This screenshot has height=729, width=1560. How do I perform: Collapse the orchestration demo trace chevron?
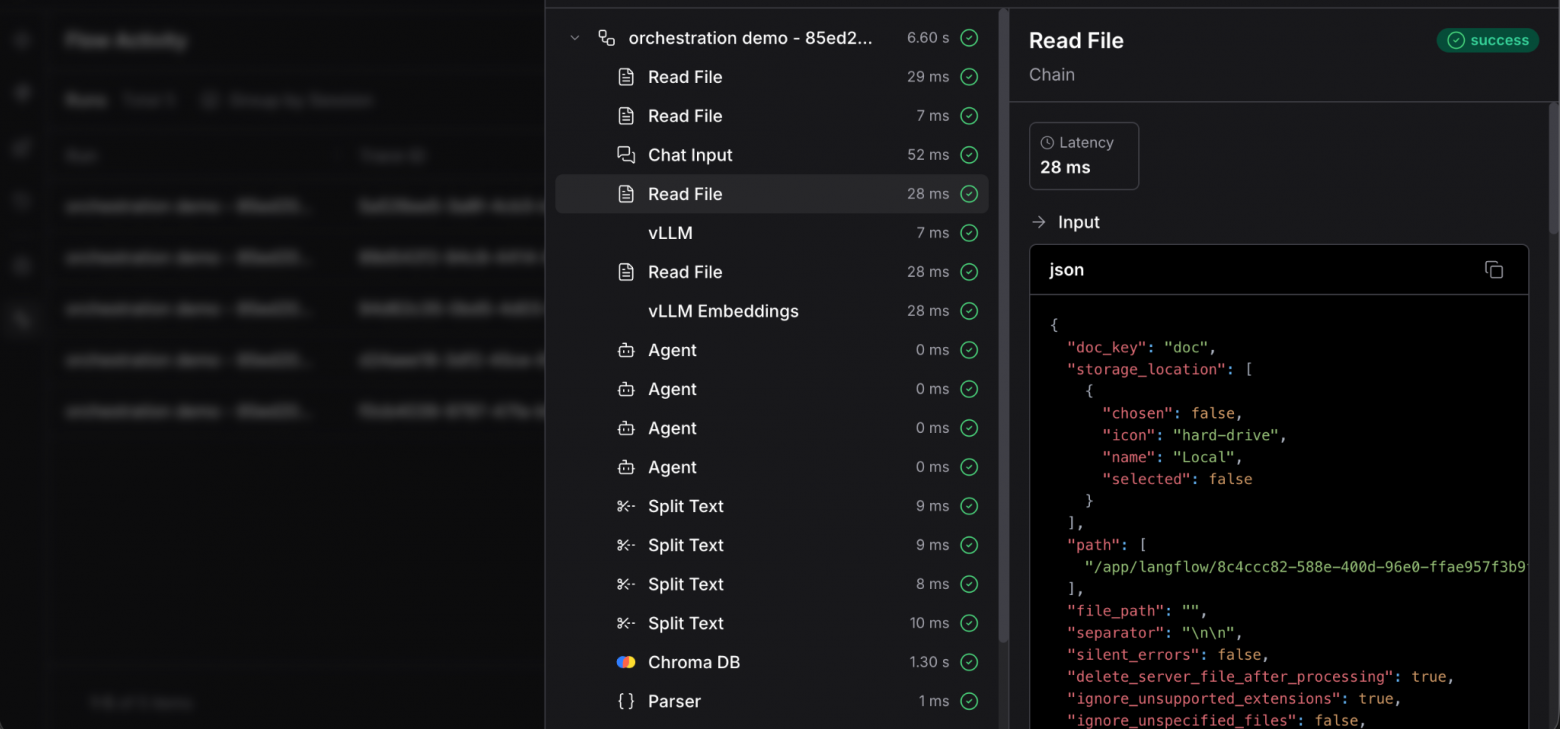coord(575,38)
